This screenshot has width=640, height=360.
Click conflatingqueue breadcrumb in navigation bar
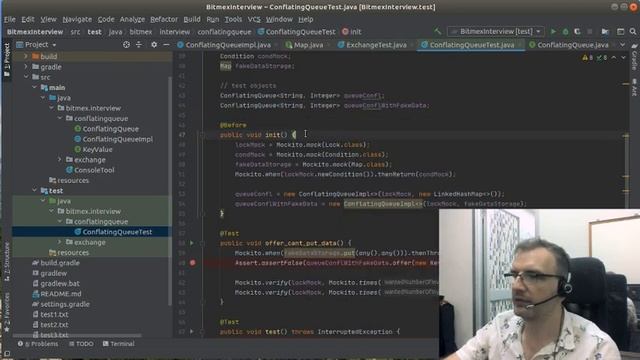click(224, 31)
